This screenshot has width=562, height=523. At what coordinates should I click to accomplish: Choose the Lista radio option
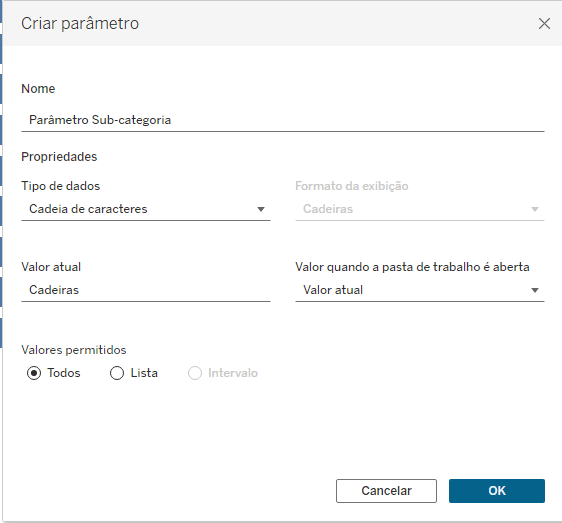click(117, 373)
